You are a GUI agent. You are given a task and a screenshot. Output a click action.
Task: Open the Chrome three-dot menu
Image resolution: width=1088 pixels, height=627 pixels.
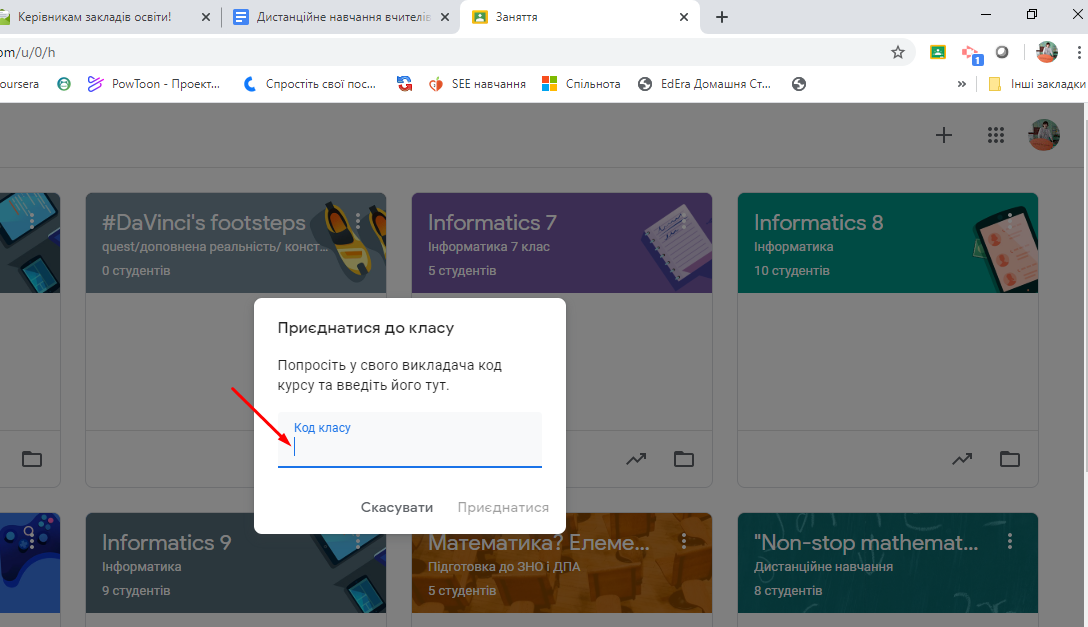[1079, 52]
